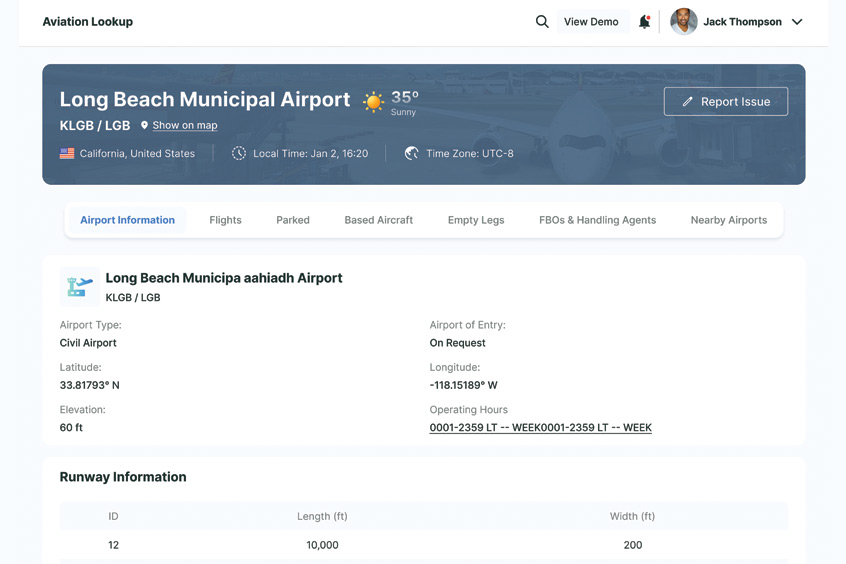Select the Based Aircraft tab
This screenshot has width=846, height=564.
378,220
